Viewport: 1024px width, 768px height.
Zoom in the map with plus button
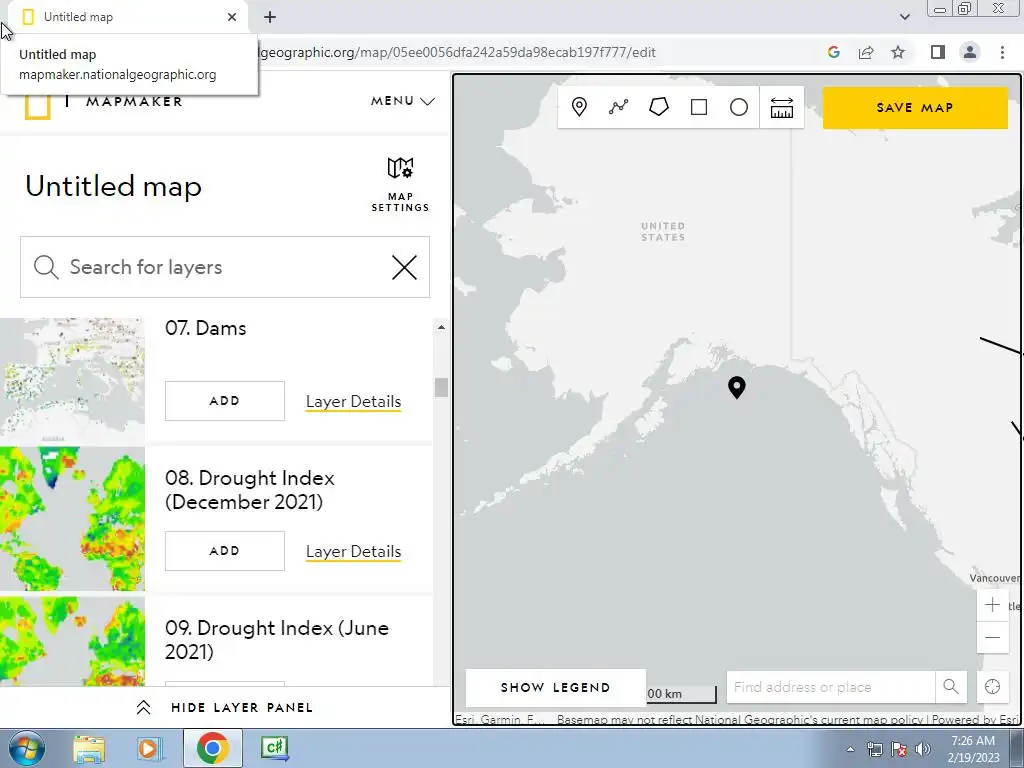pyautogui.click(x=993, y=605)
